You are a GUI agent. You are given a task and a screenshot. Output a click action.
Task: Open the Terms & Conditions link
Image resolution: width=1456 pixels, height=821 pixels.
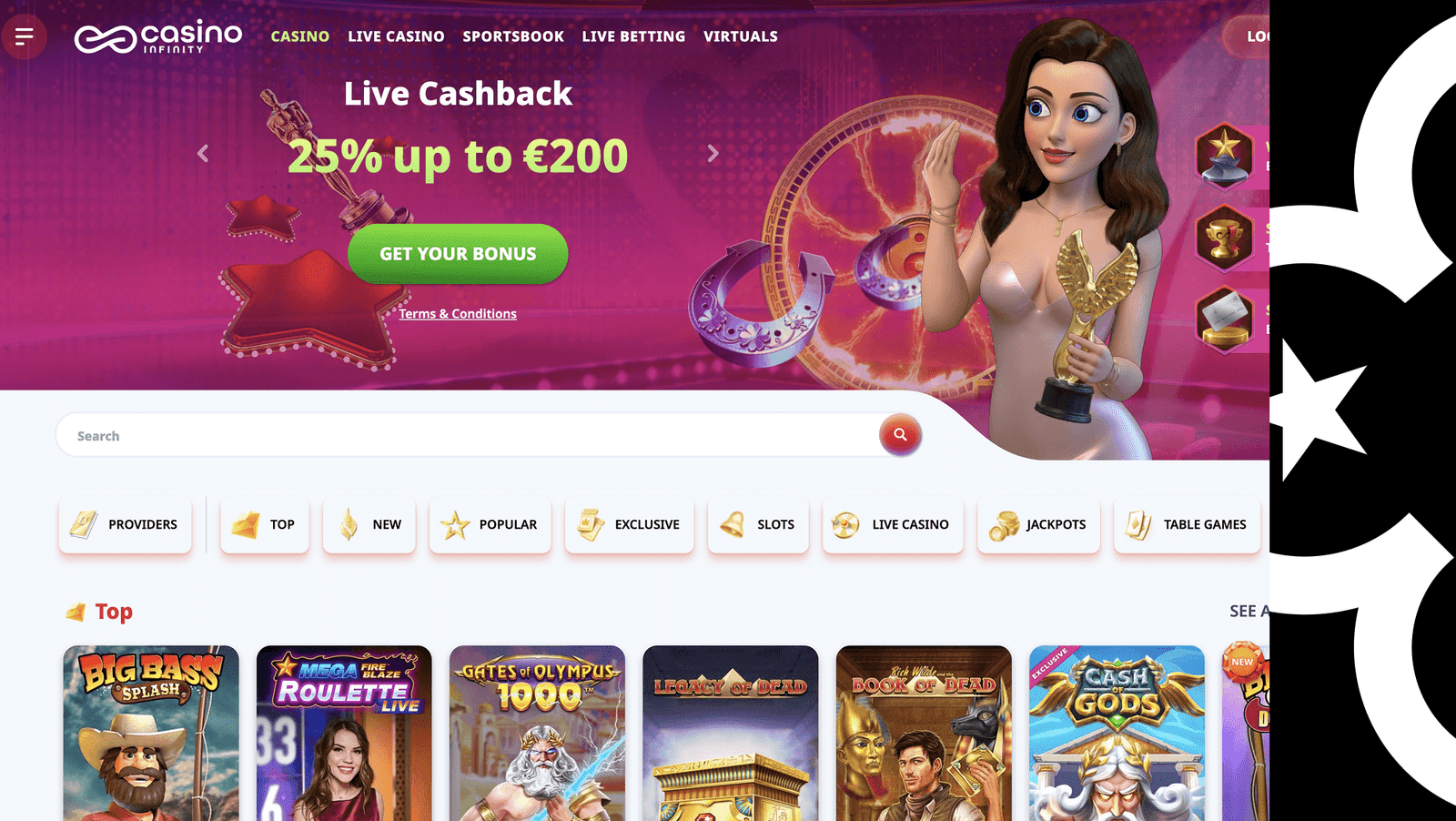[458, 313]
